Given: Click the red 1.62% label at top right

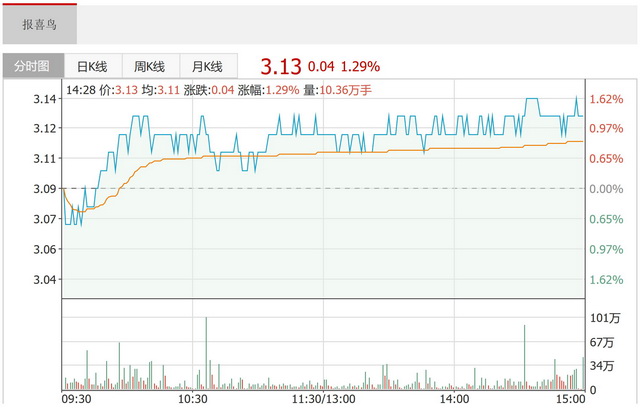Looking at the screenshot, I should (606, 99).
